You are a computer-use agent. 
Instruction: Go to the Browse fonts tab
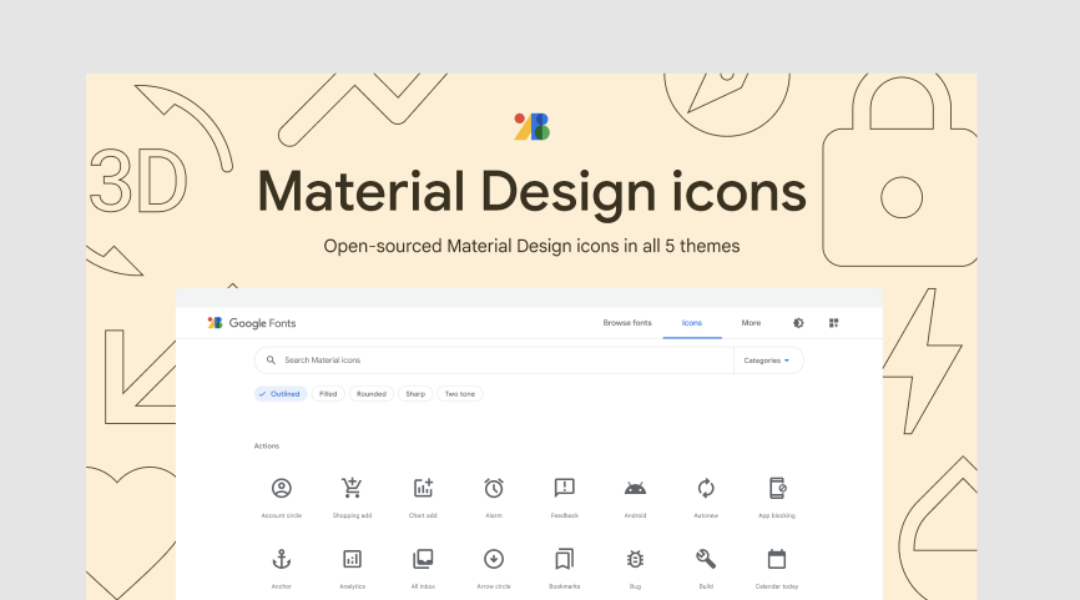[627, 323]
